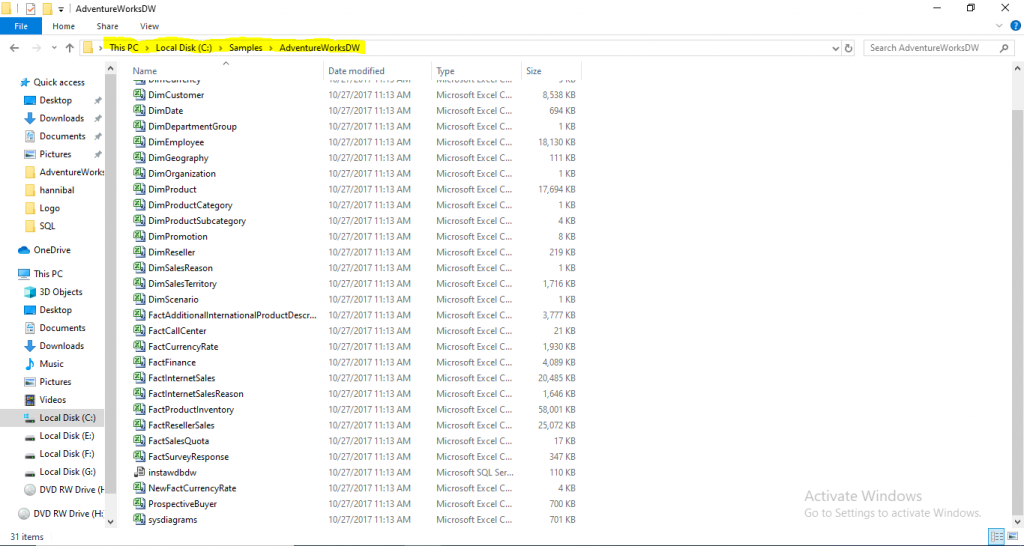Click the navigation pane scroll down arrow
1024x546 pixels.
pyautogui.click(x=110, y=522)
